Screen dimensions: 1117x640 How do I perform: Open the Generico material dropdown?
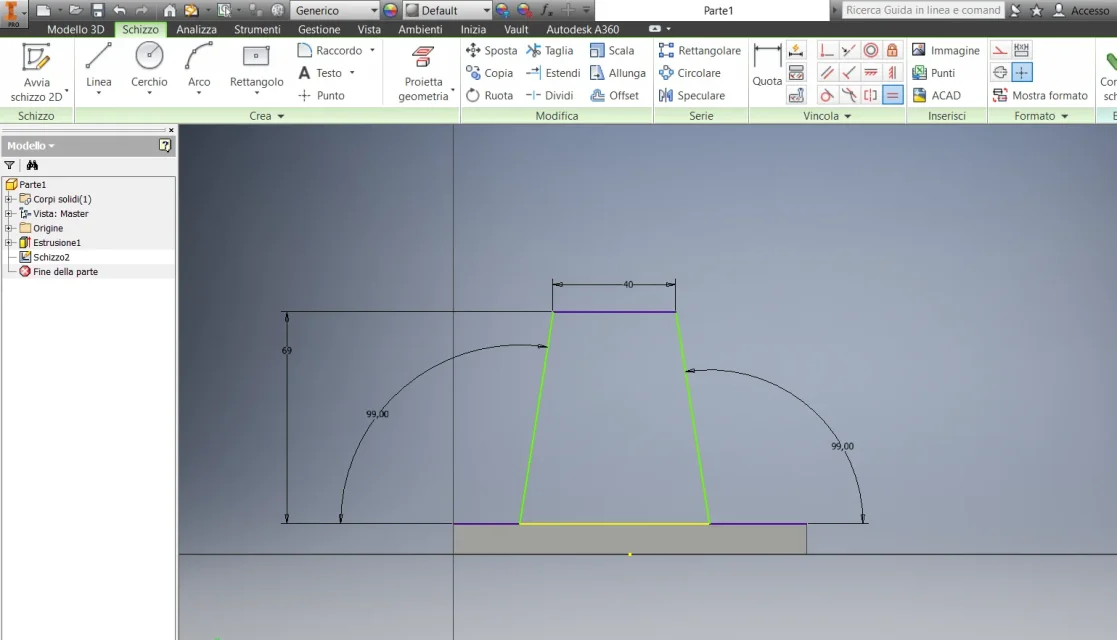[x=335, y=10]
